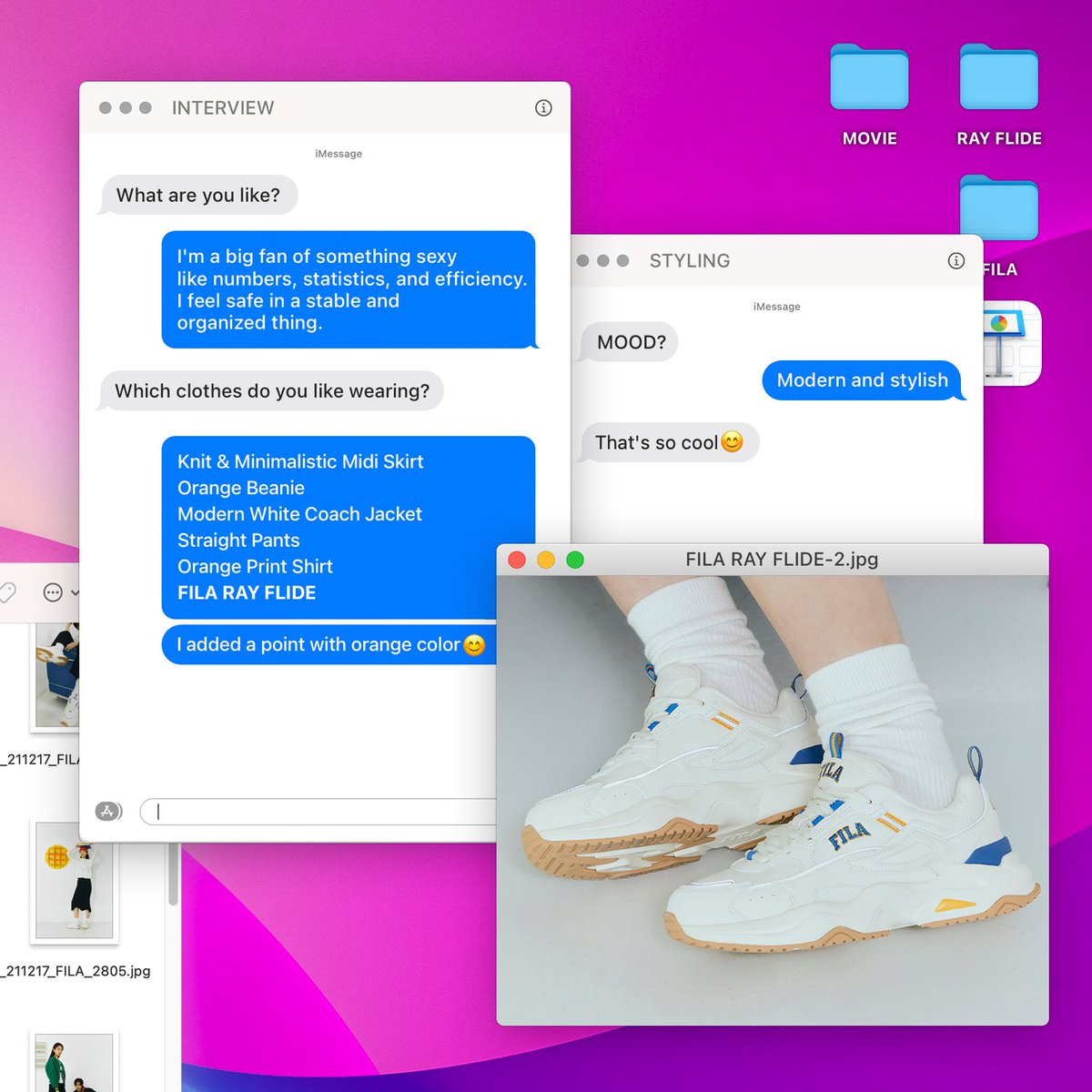Viewport: 1092px width, 1092px height.
Task: Close the FILA RAY FLIDE-2.jpg preview window
Action: 517,560
